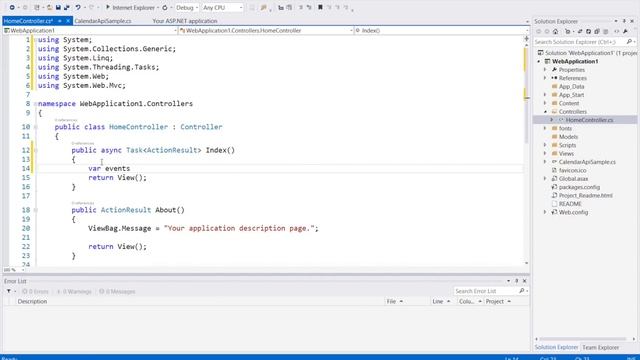Toggle the 0 Messages filter button

coord(117,291)
